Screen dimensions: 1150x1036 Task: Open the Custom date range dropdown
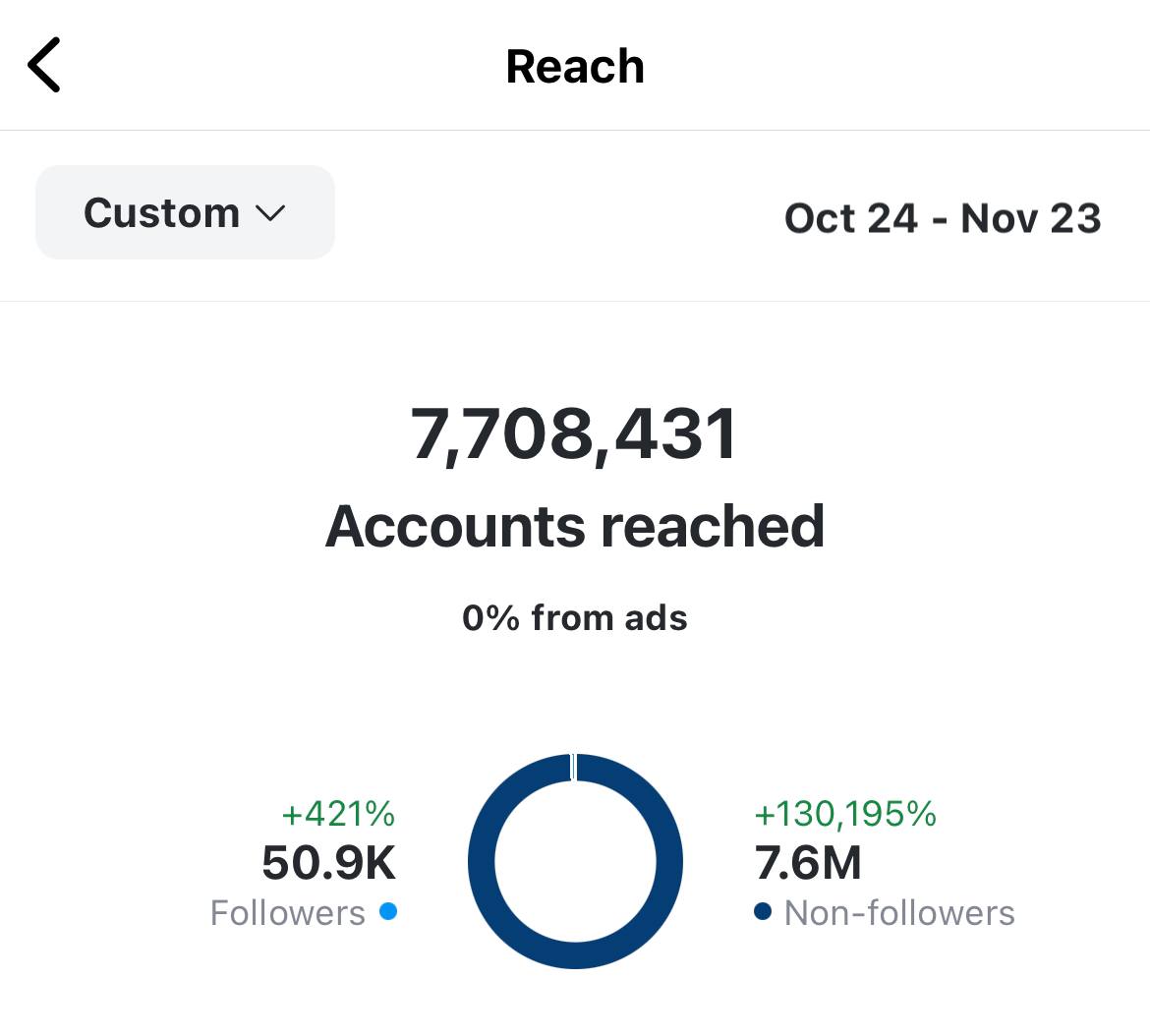click(185, 212)
